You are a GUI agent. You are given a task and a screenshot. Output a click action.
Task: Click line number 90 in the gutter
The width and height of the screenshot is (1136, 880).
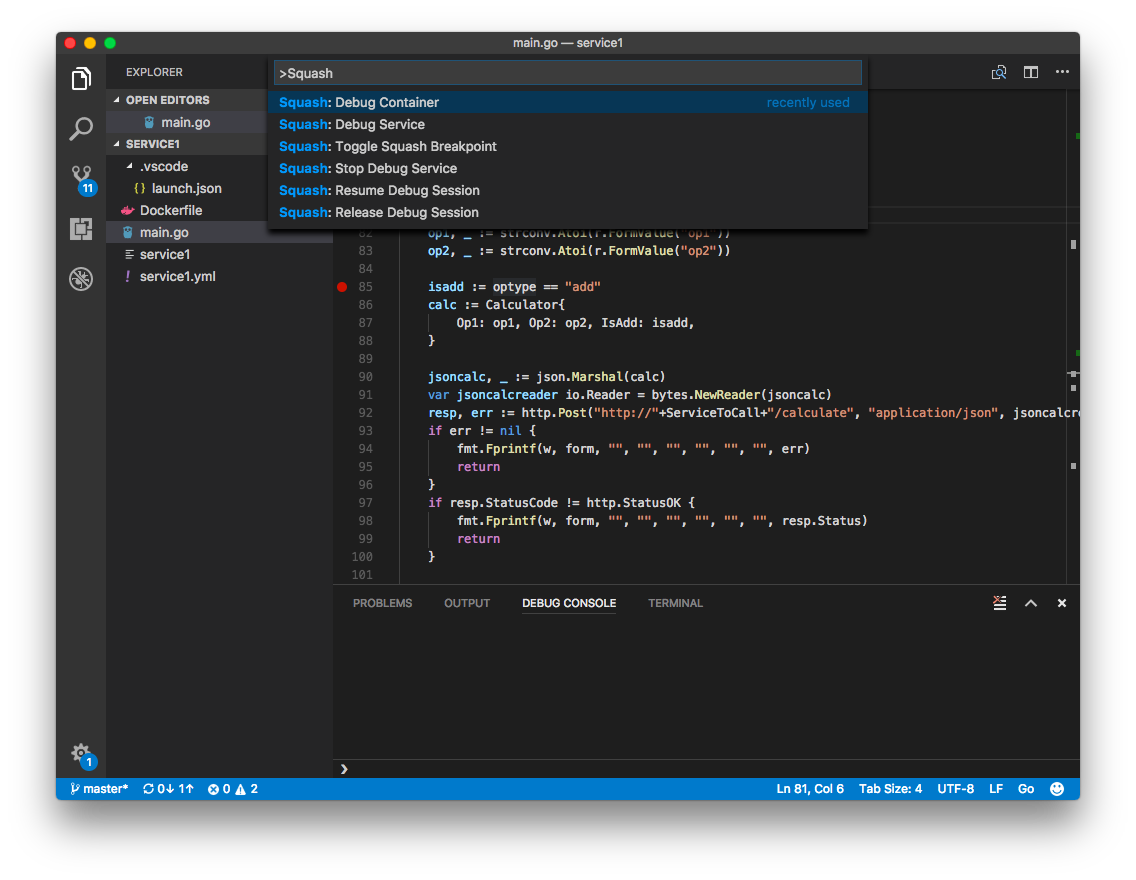(365, 377)
